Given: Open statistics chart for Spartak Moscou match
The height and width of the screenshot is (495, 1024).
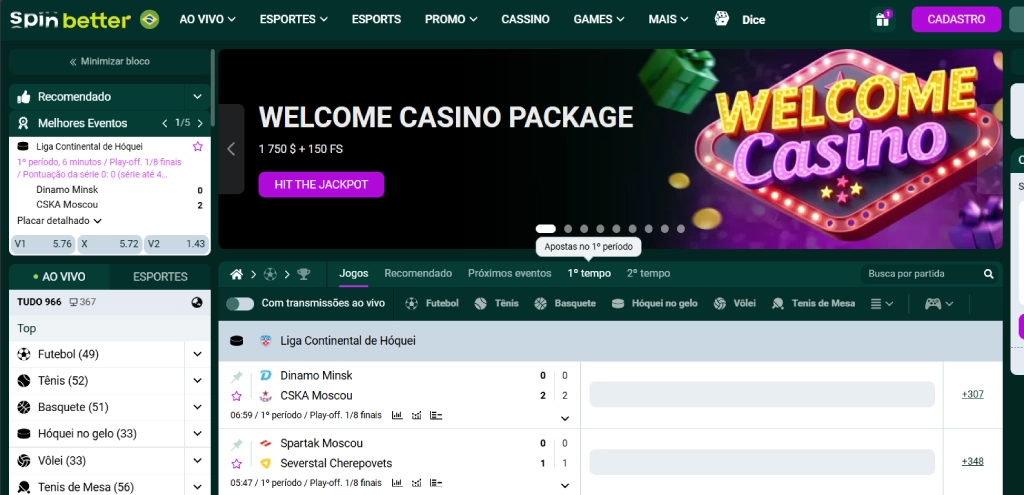Looking at the screenshot, I should coord(396,483).
